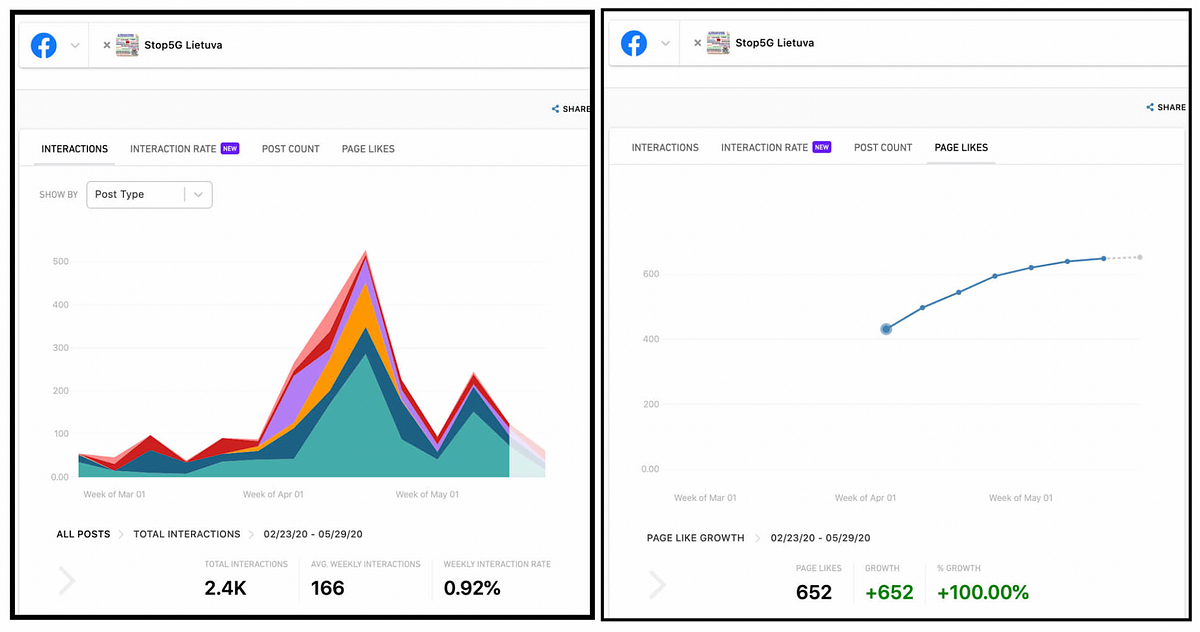The image size is (1200, 632).
Task: Click Total Interactions breadcrumb label
Action: coord(187,534)
